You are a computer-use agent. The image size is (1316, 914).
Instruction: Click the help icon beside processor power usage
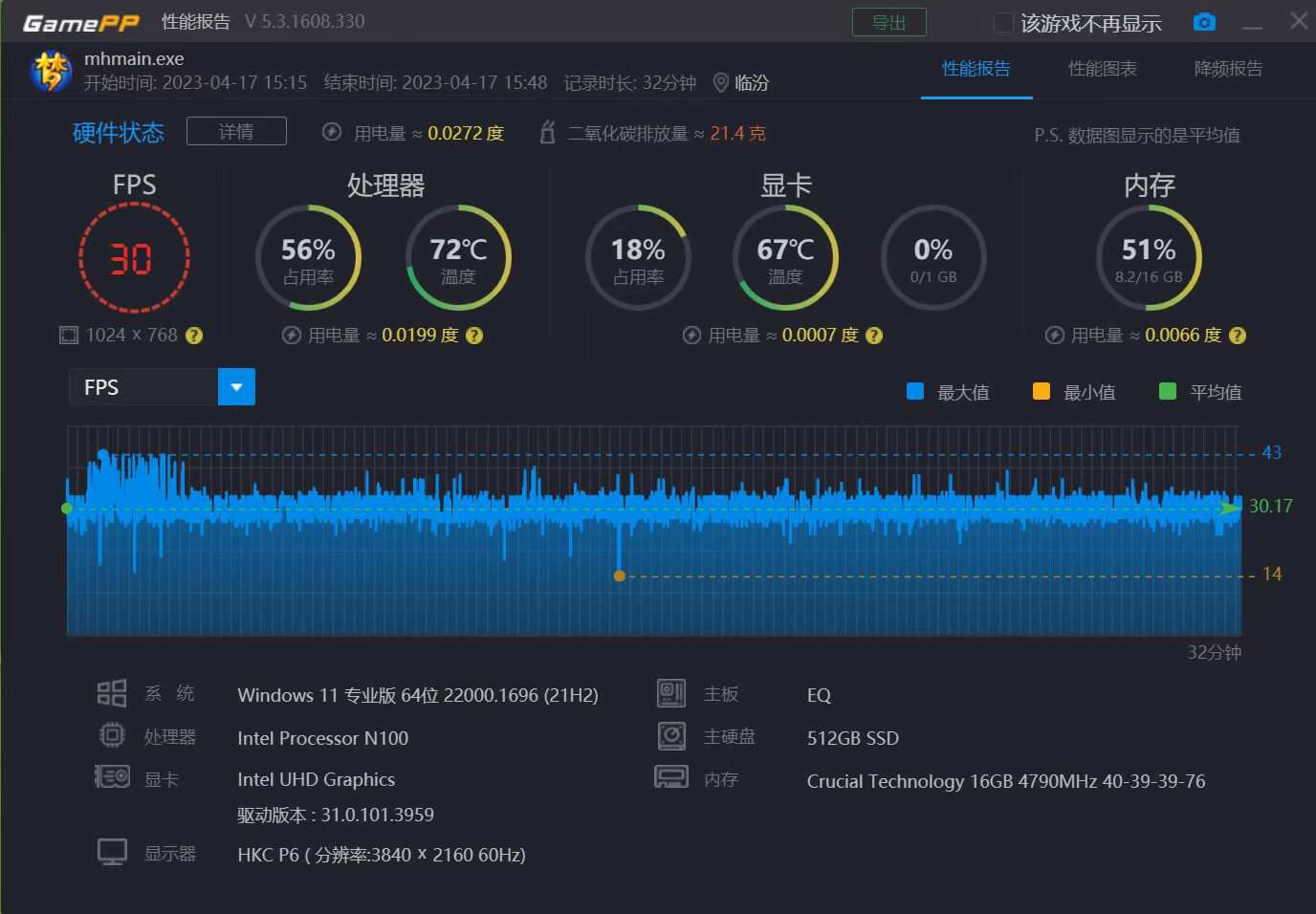pyautogui.click(x=474, y=336)
